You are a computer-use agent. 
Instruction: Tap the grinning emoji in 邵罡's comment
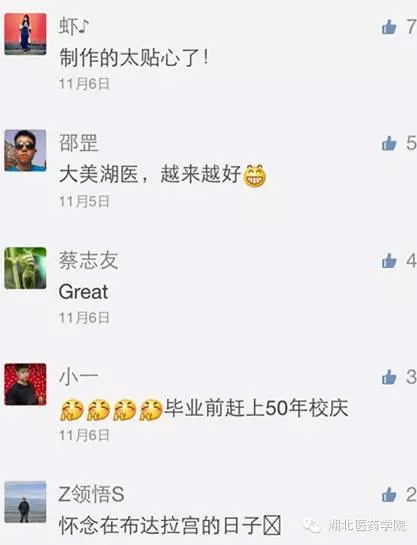click(x=255, y=176)
